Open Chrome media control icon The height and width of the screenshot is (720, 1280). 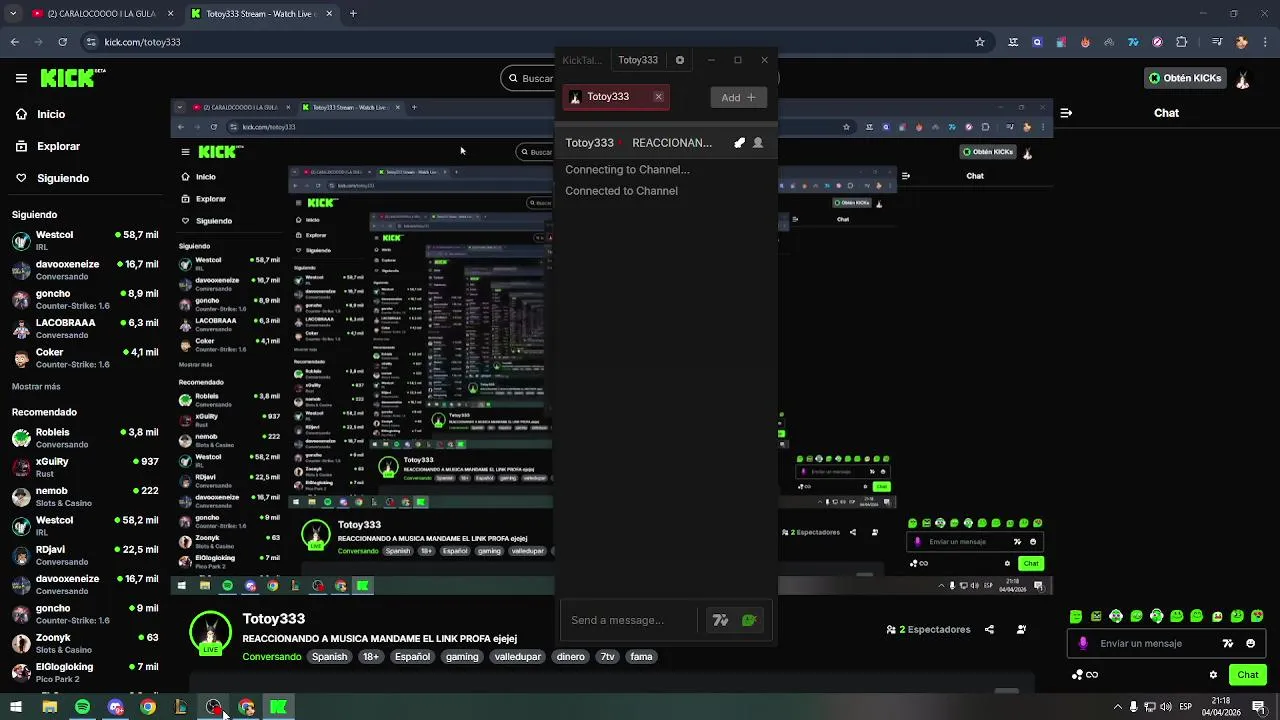click(1217, 42)
